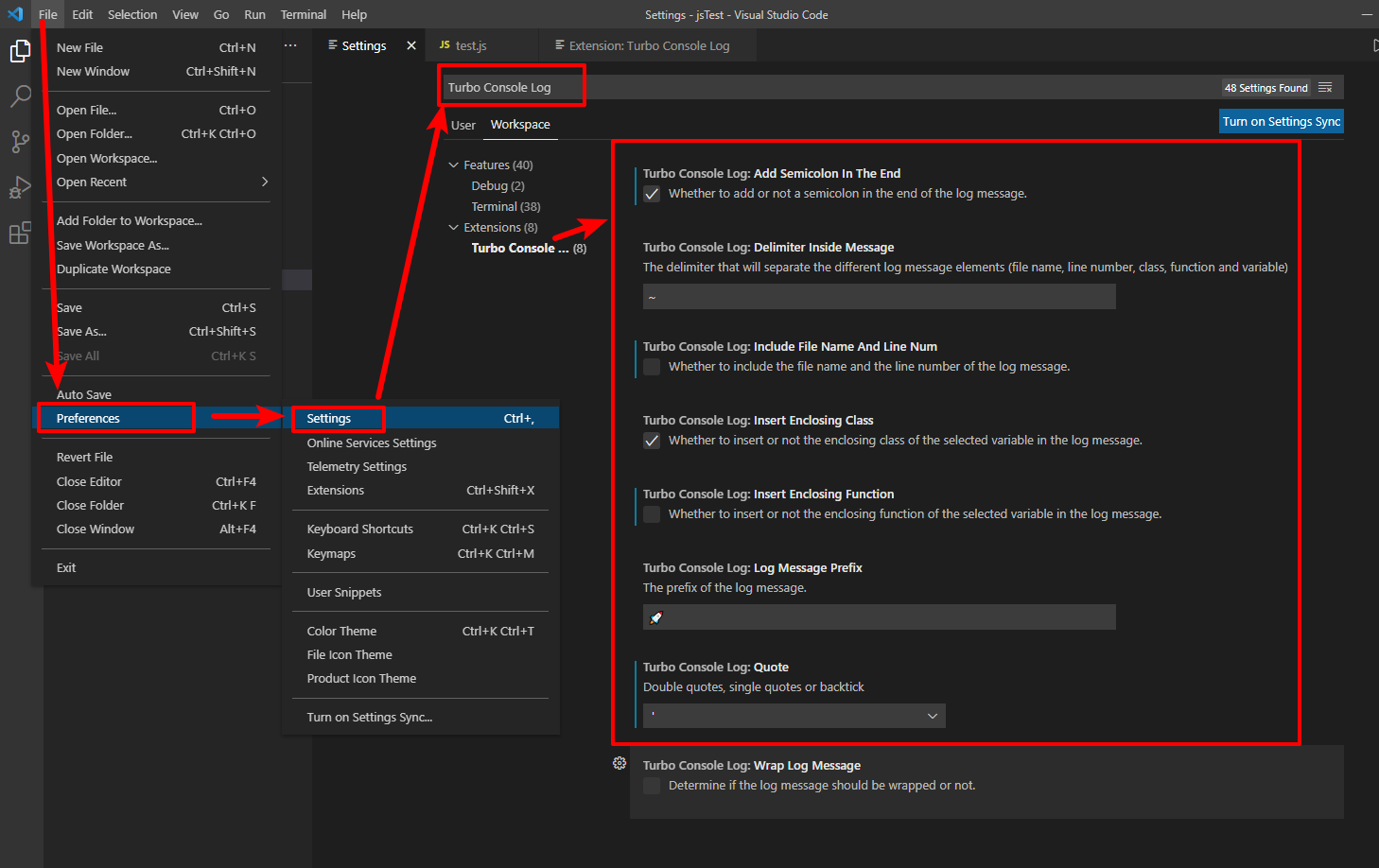Choose Keymaps in submenu
The height and width of the screenshot is (868, 1379).
tap(421, 553)
